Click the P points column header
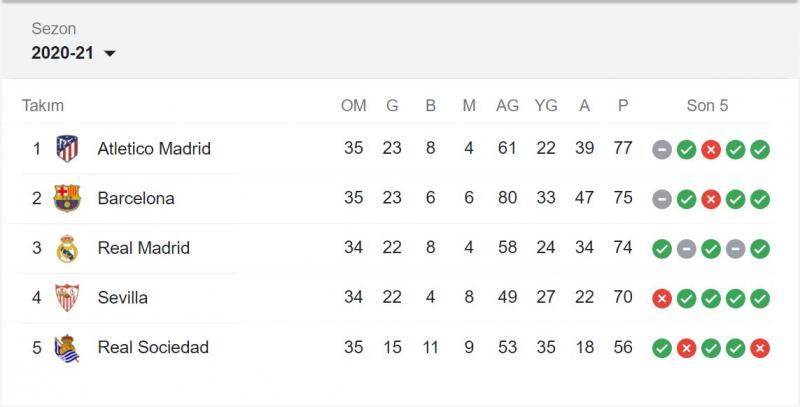The image size is (800, 407). (x=623, y=106)
